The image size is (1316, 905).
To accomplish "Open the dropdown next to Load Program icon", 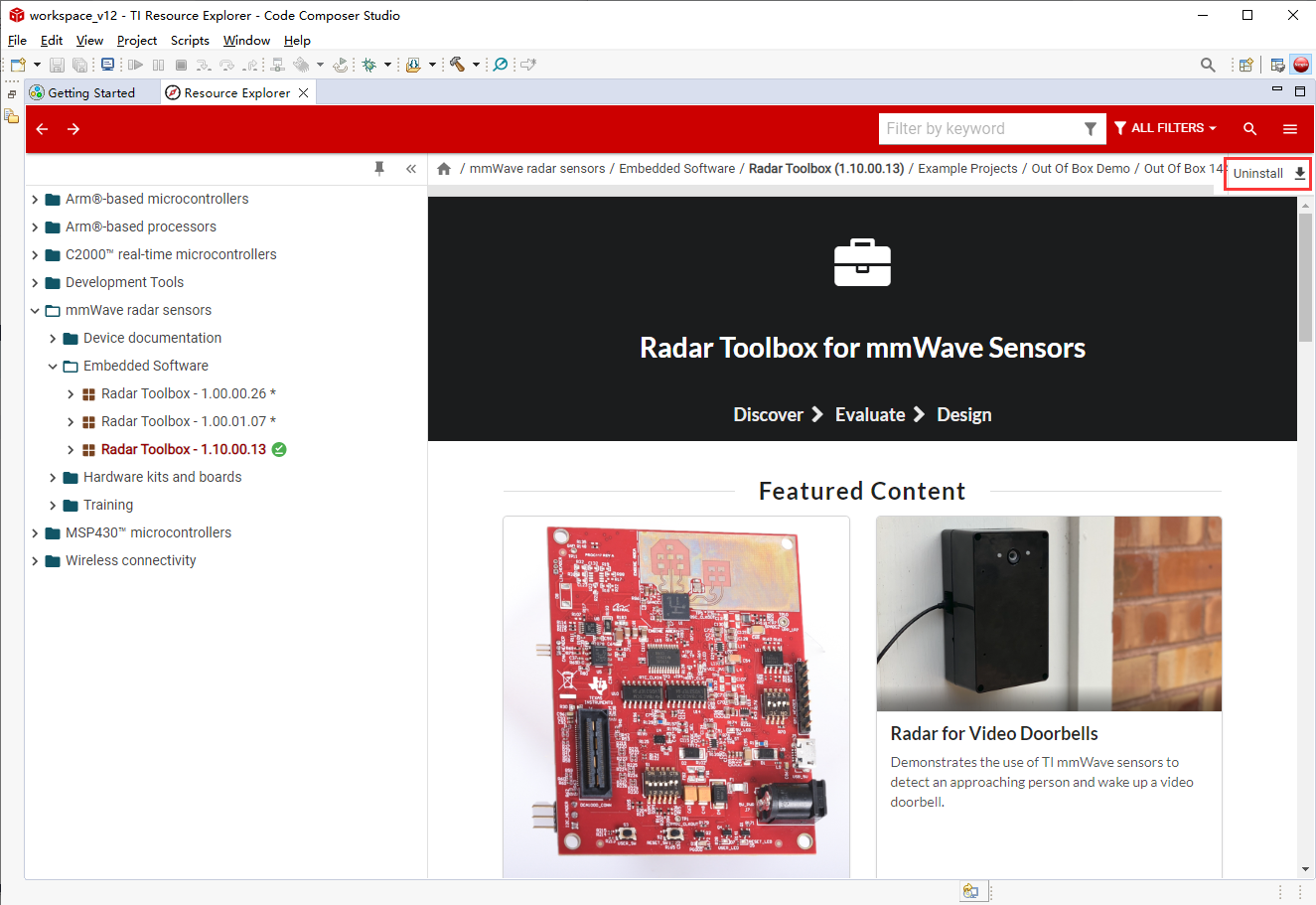I will [320, 65].
